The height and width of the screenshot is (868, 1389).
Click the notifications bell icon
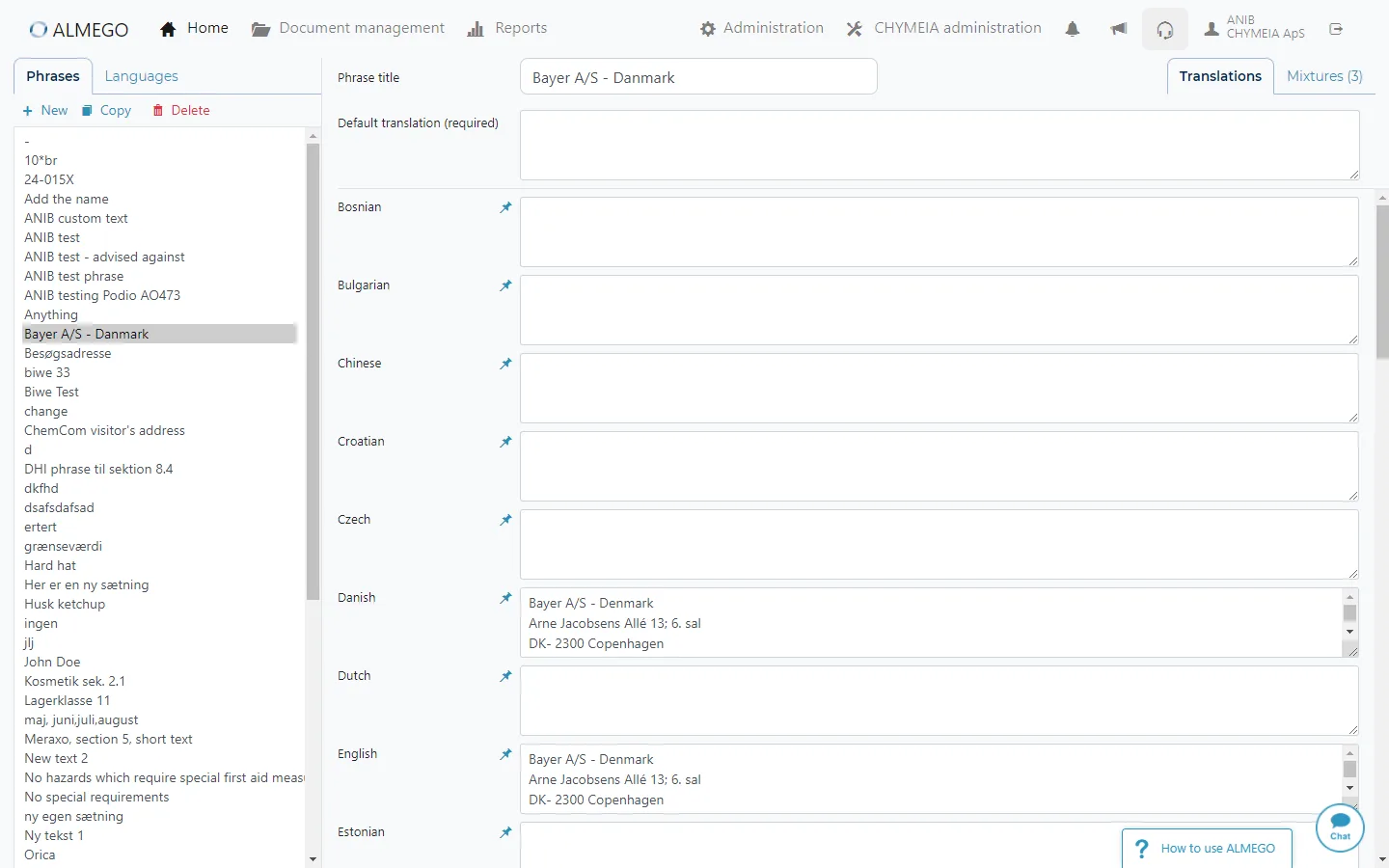pos(1073,29)
